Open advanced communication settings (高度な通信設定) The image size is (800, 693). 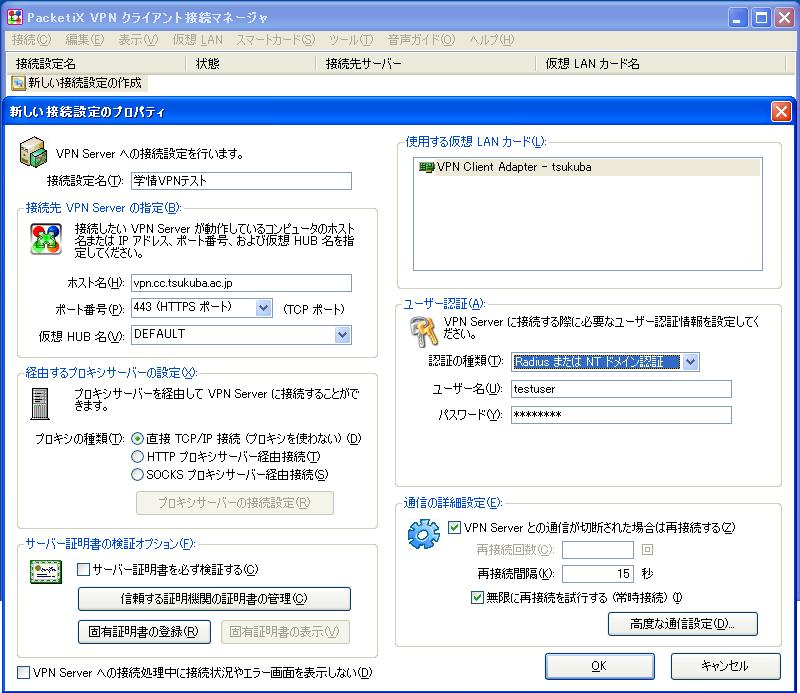click(683, 624)
